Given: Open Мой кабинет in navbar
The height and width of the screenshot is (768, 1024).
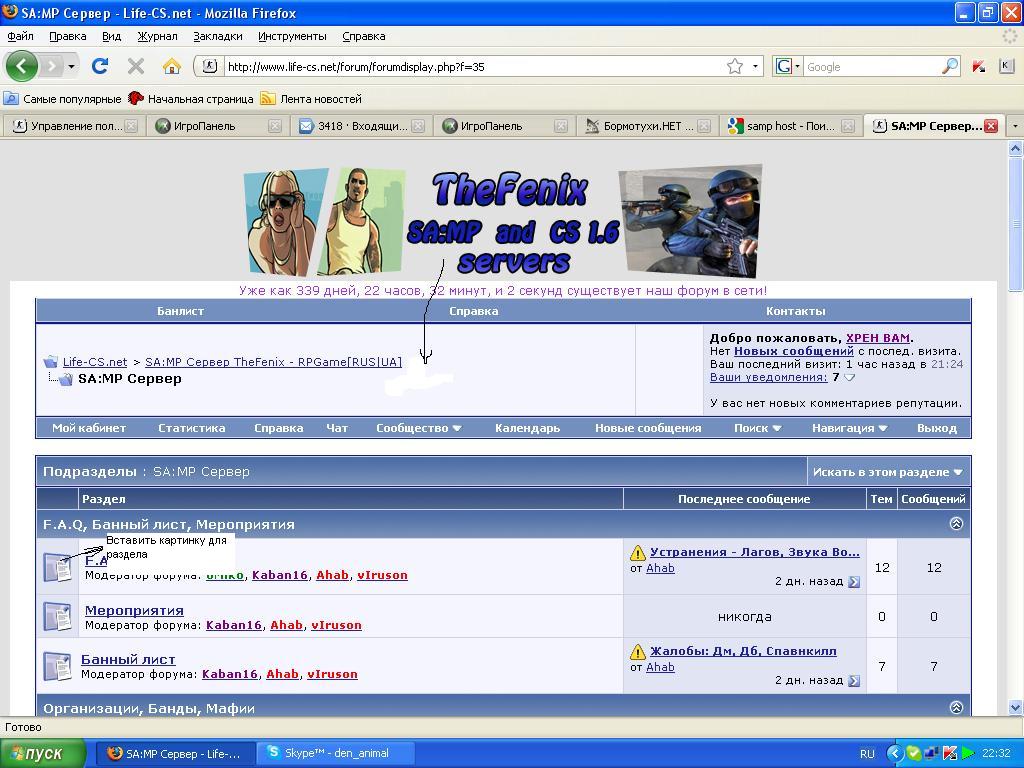Looking at the screenshot, I should click(89, 428).
